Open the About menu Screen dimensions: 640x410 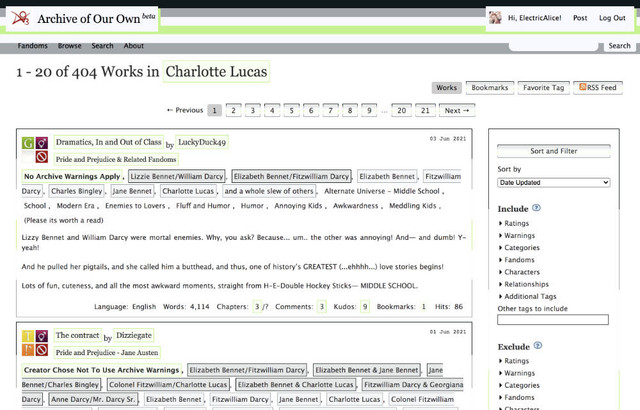(x=133, y=46)
